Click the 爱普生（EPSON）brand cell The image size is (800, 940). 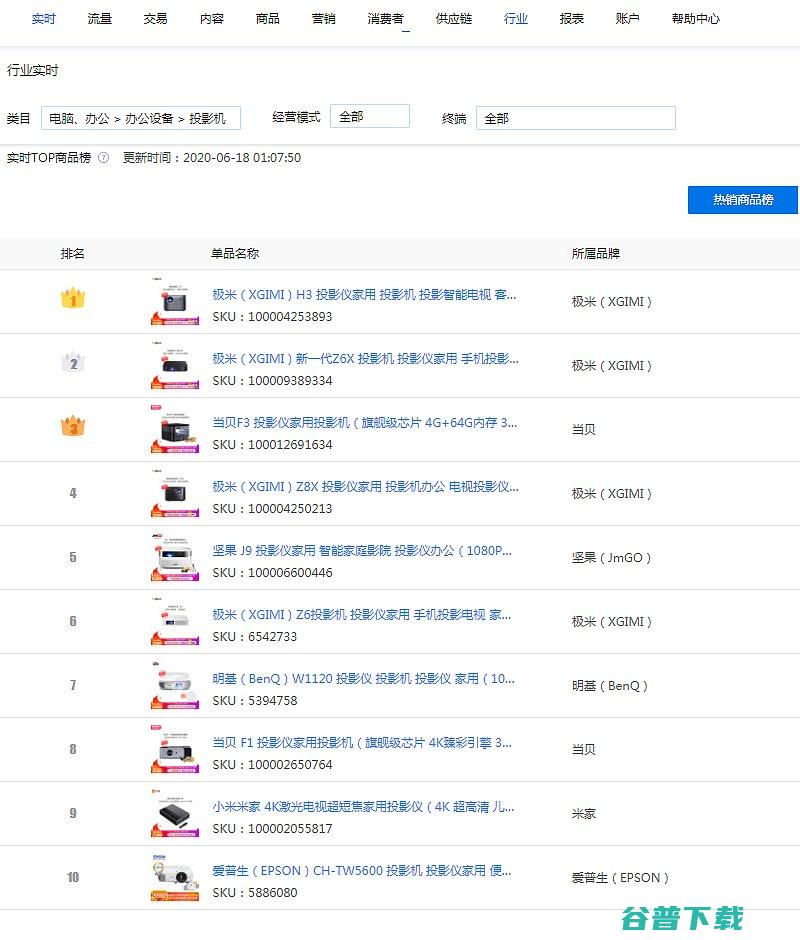(620, 878)
